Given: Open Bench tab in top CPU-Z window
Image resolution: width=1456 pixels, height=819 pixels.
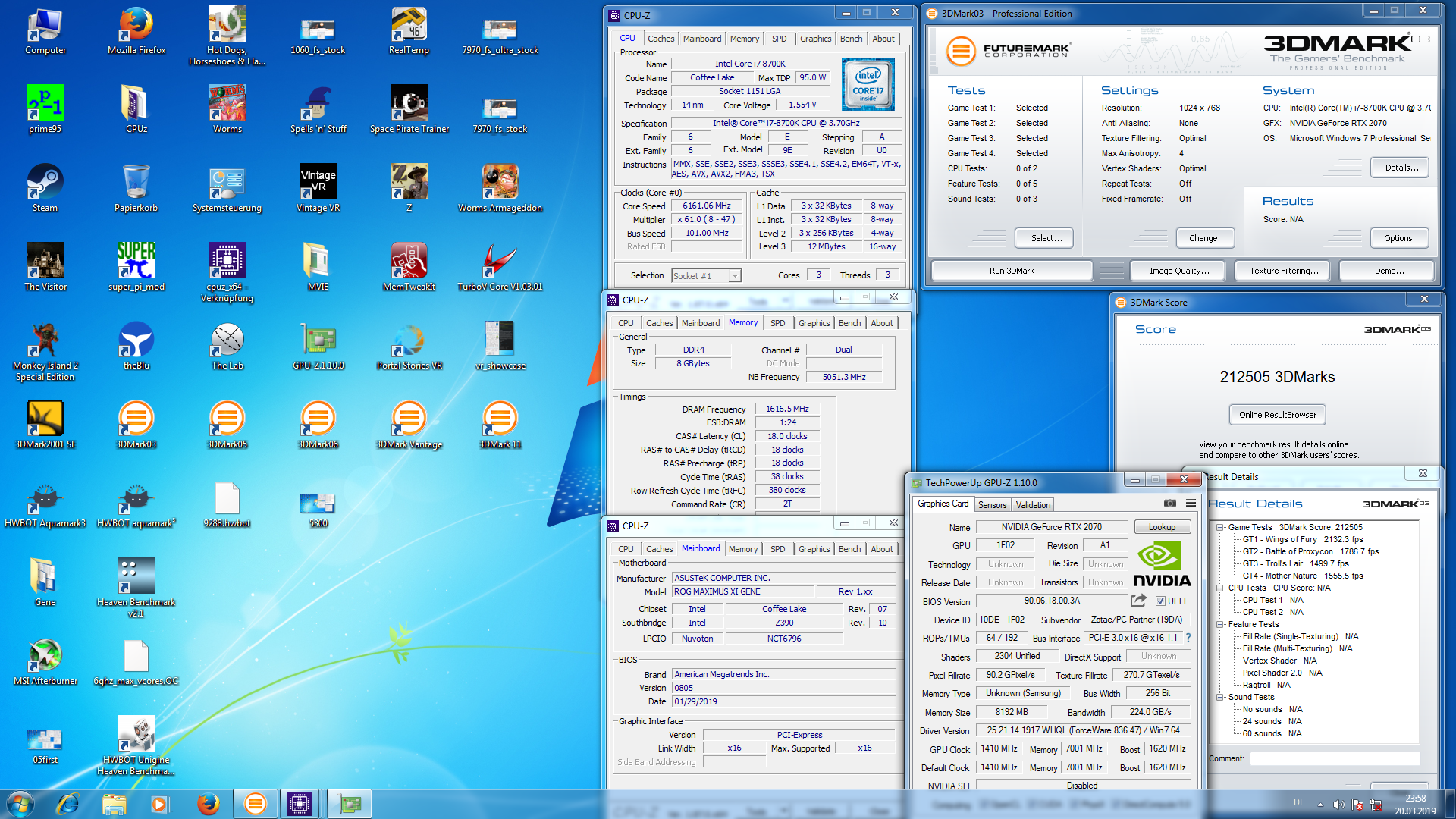Looking at the screenshot, I should [851, 39].
